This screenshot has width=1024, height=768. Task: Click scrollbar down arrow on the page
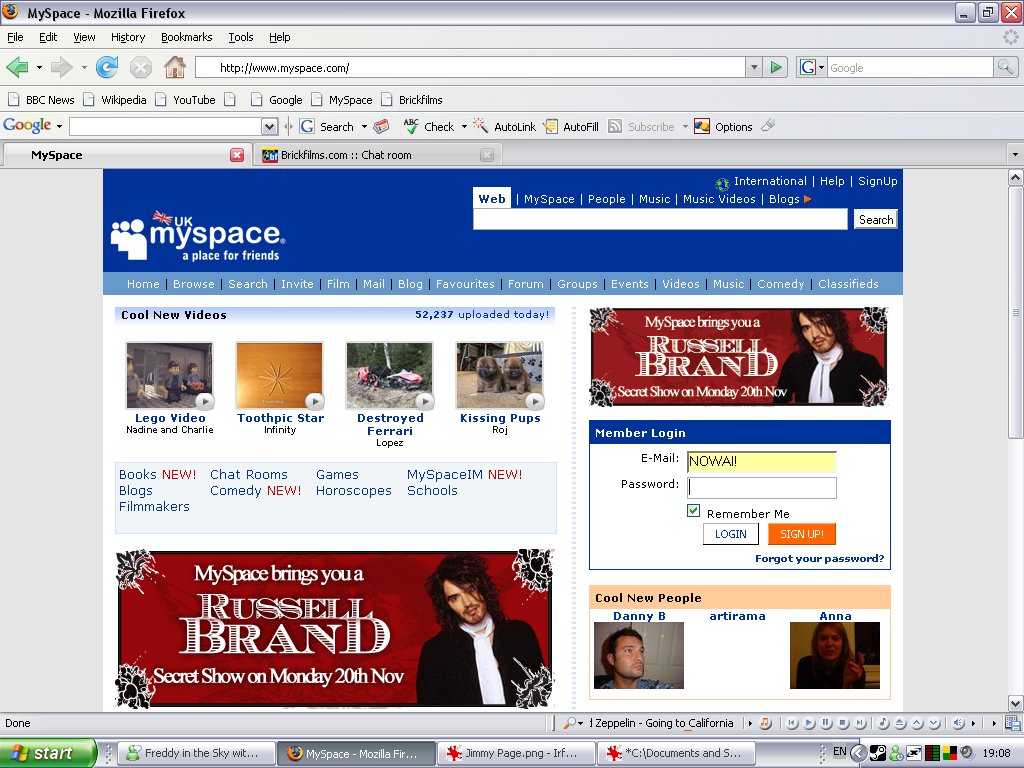[1015, 703]
